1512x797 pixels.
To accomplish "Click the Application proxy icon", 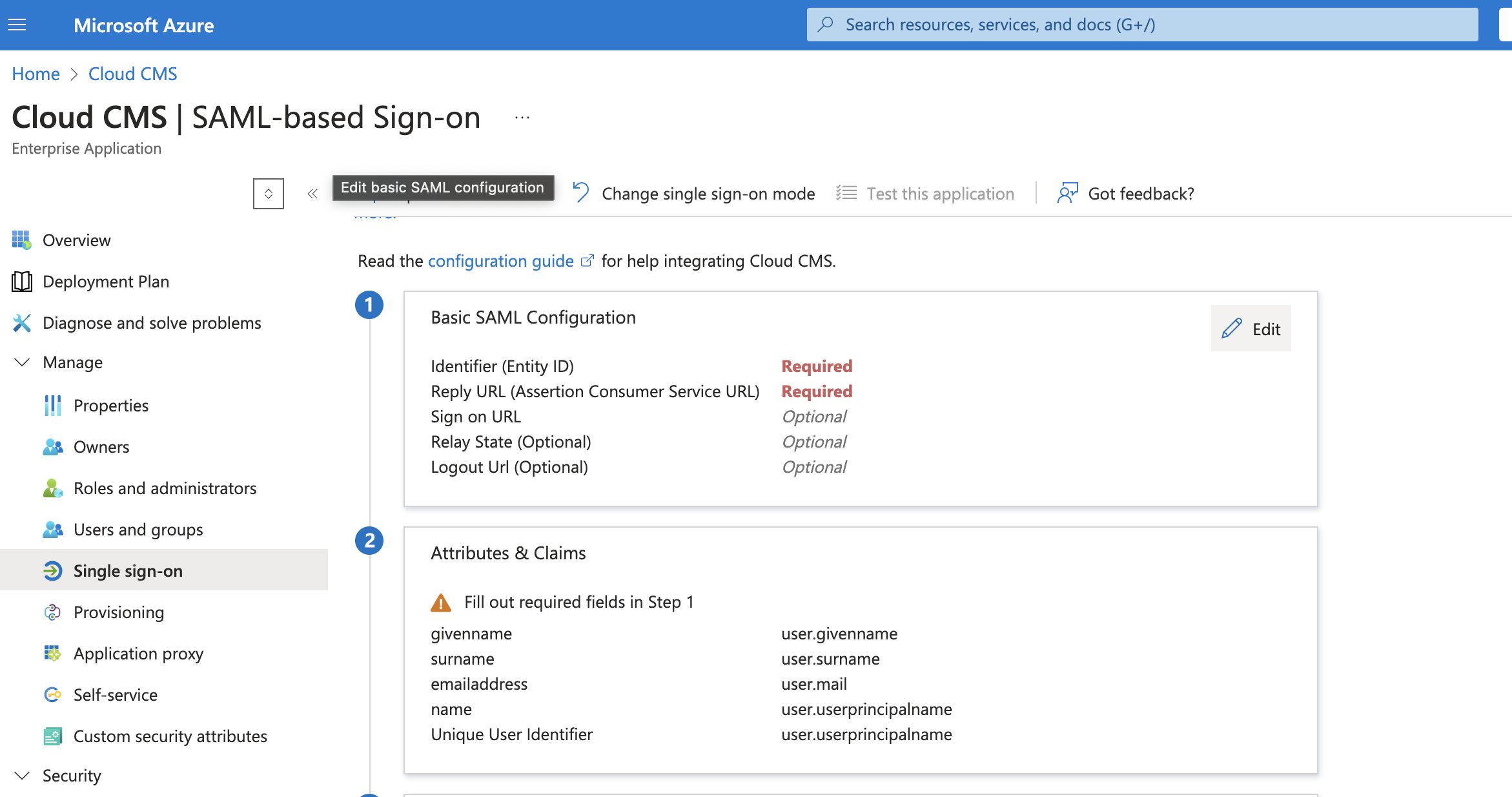I will tap(52, 654).
